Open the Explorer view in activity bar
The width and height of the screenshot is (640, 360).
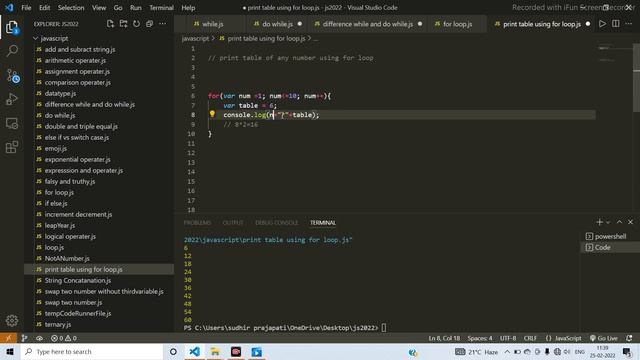tap(12, 27)
